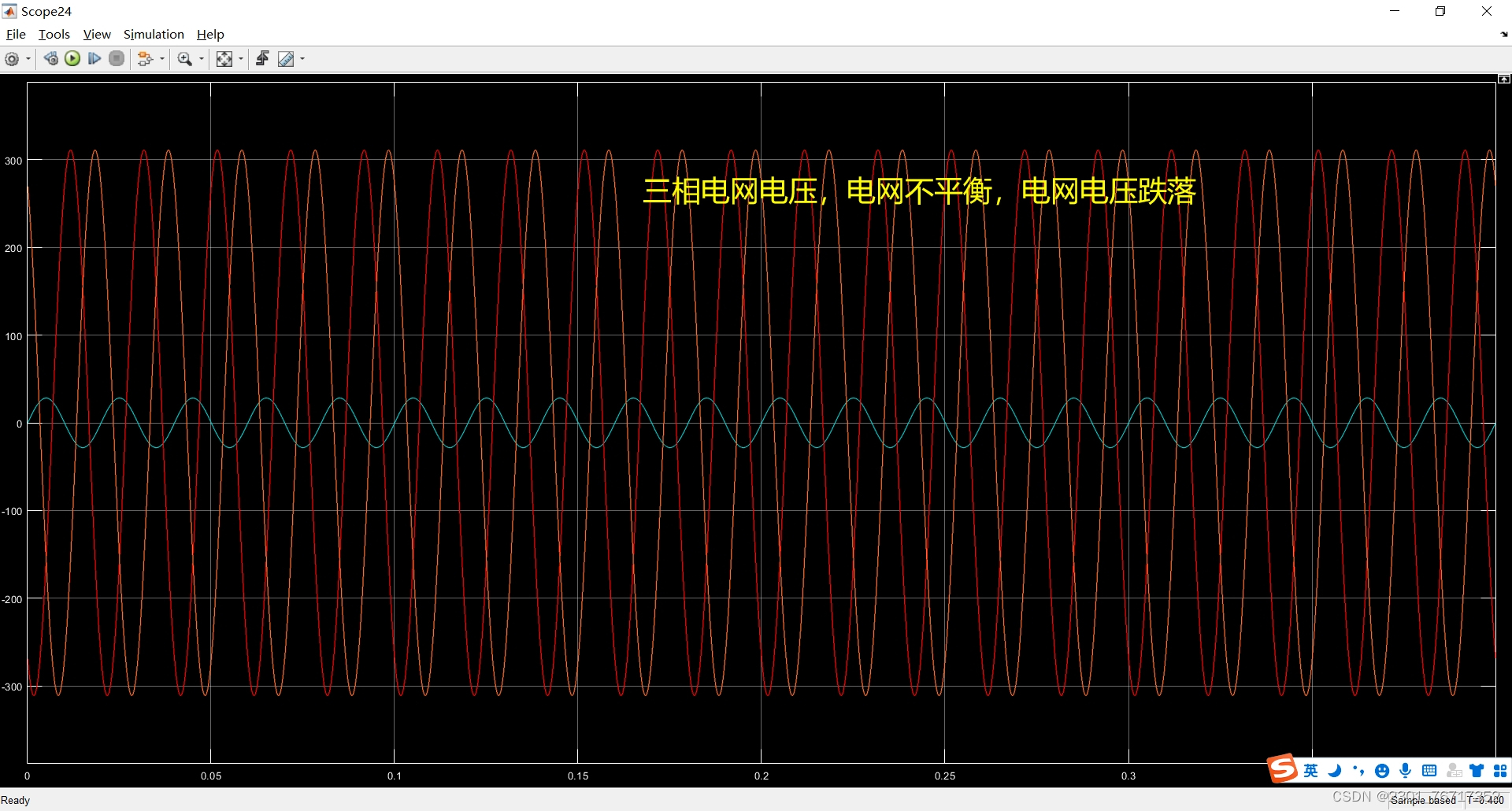
Task: Open the Triggers tool icon
Action: point(263,59)
